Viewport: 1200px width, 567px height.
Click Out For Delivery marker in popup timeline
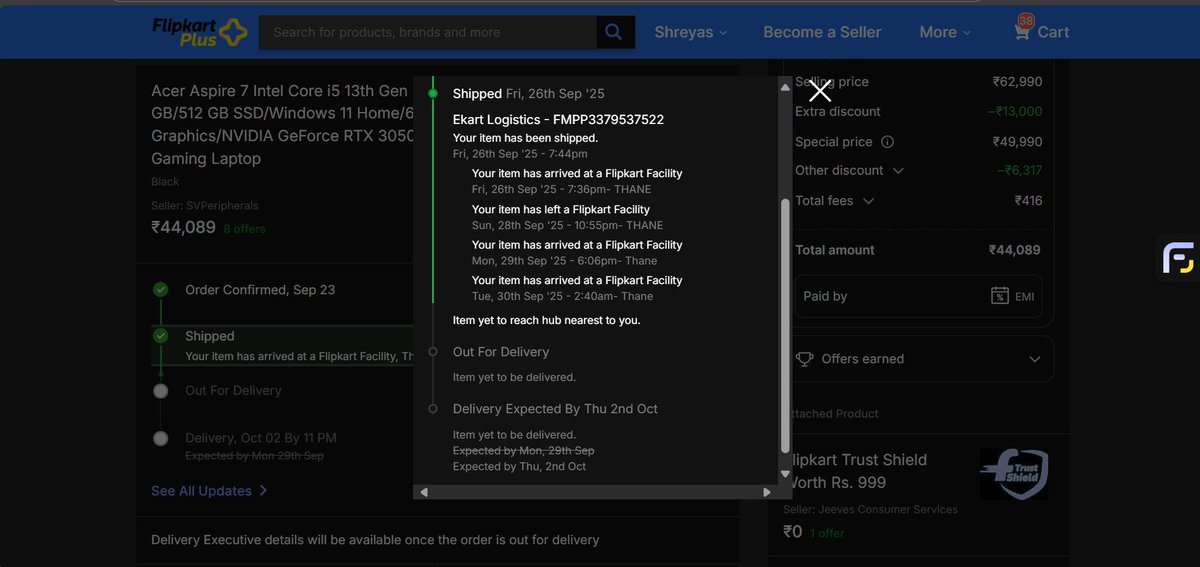(433, 352)
